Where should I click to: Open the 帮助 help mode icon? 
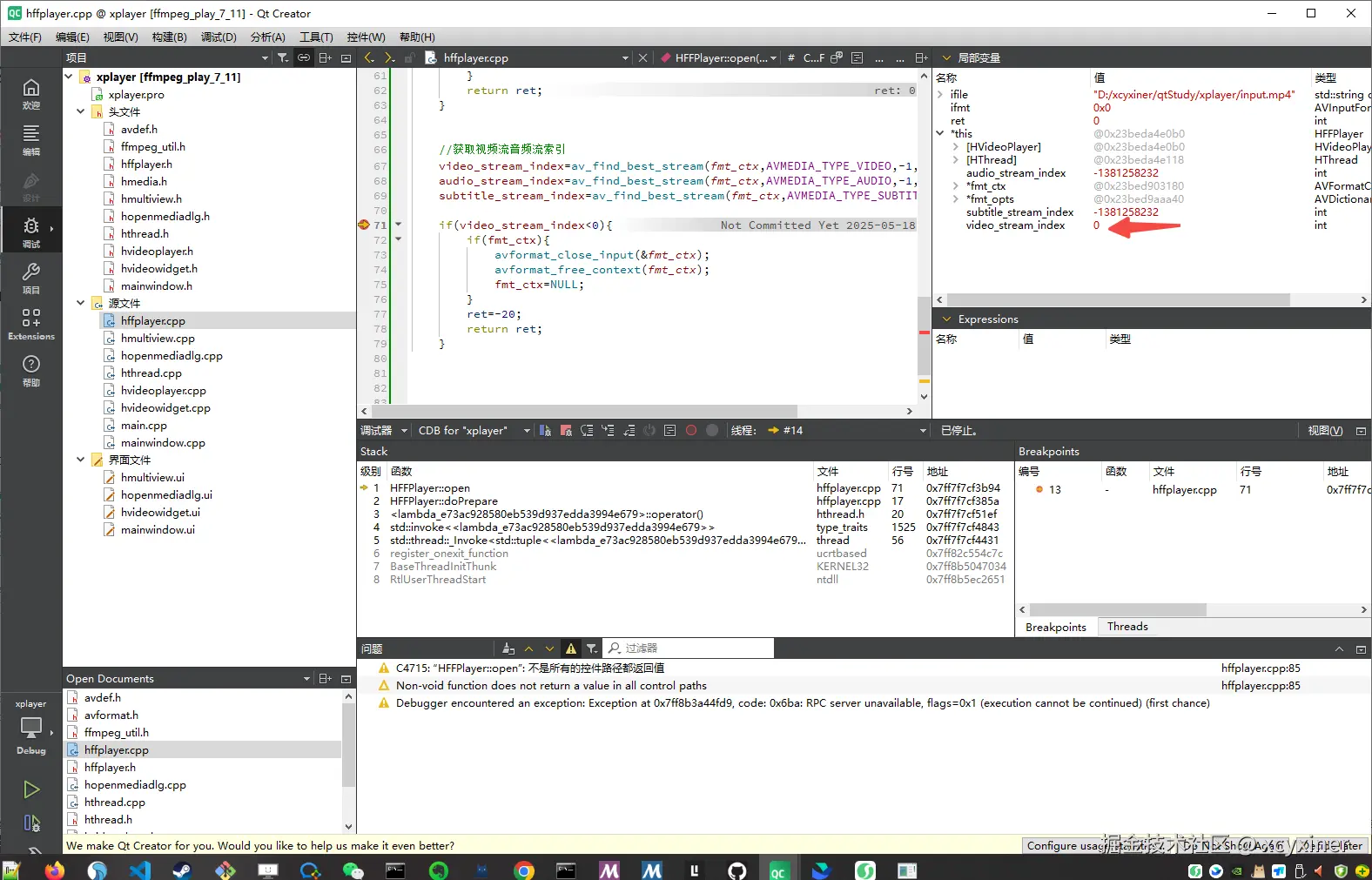click(31, 369)
